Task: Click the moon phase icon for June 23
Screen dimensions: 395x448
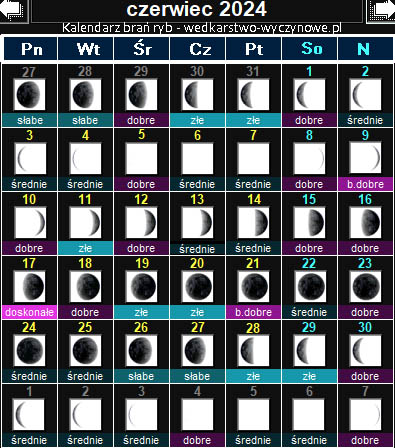Action: coord(365,287)
